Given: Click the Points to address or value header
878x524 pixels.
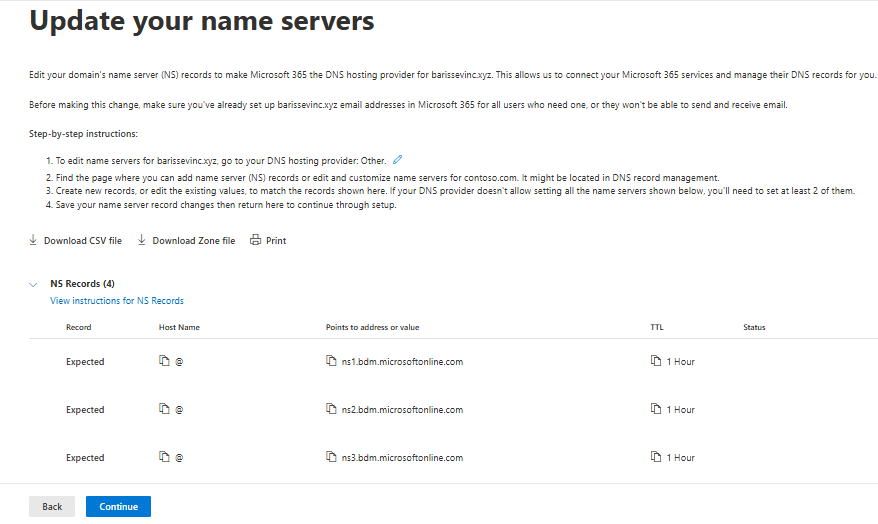Looking at the screenshot, I should 372,327.
